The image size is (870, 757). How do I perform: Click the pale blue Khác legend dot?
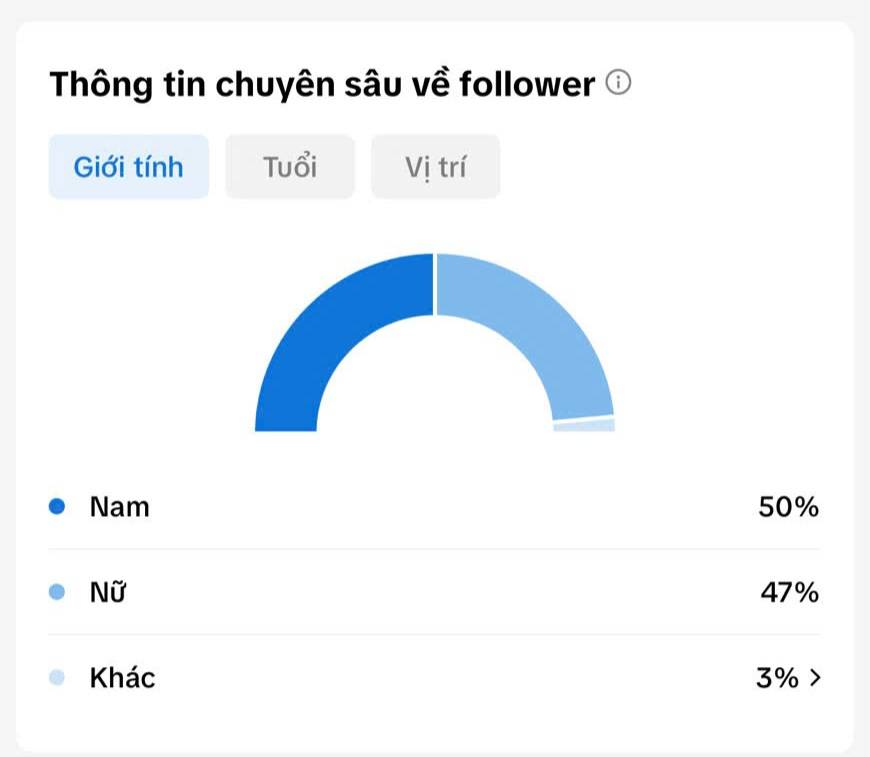point(57,677)
